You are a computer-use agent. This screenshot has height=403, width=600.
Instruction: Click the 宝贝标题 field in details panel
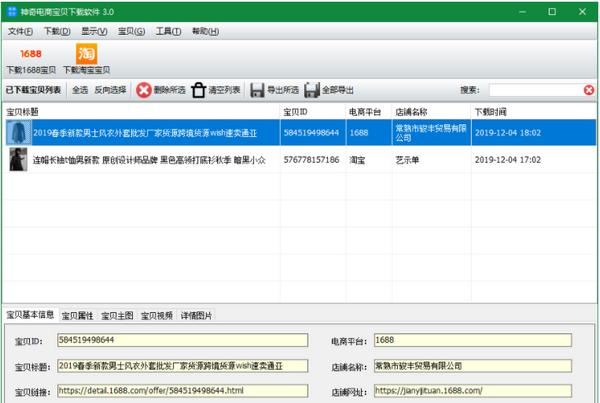coord(183,366)
